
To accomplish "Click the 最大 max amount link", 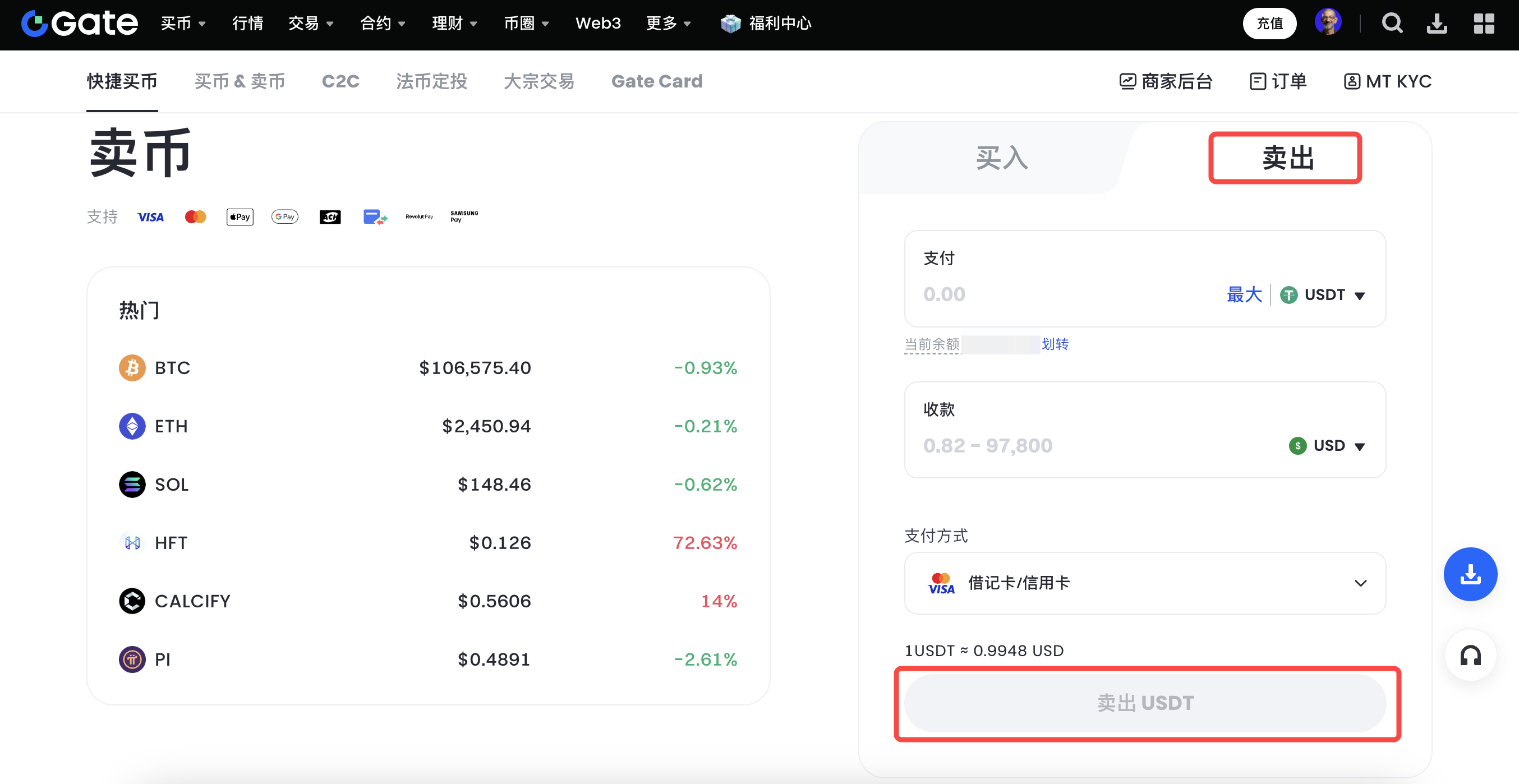I will (x=1244, y=294).
